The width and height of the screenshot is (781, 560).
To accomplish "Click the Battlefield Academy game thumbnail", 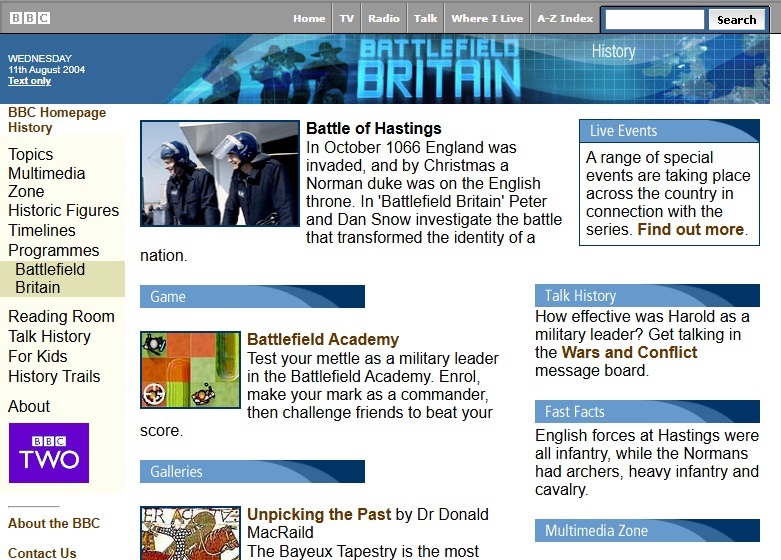I will click(x=190, y=370).
